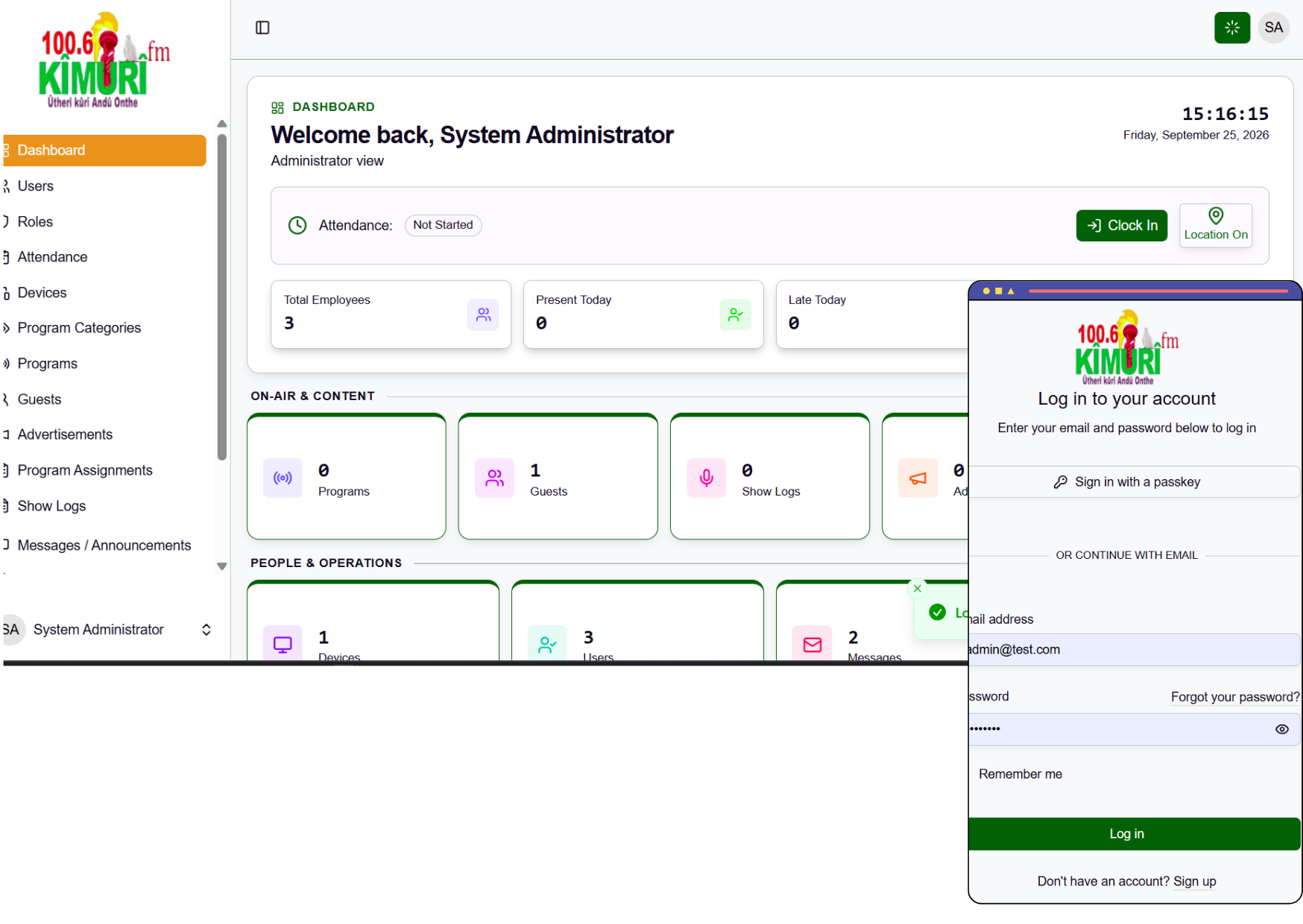This screenshot has height=924, width=1303.
Task: Open Users in the sidebar
Action: click(x=104, y=186)
